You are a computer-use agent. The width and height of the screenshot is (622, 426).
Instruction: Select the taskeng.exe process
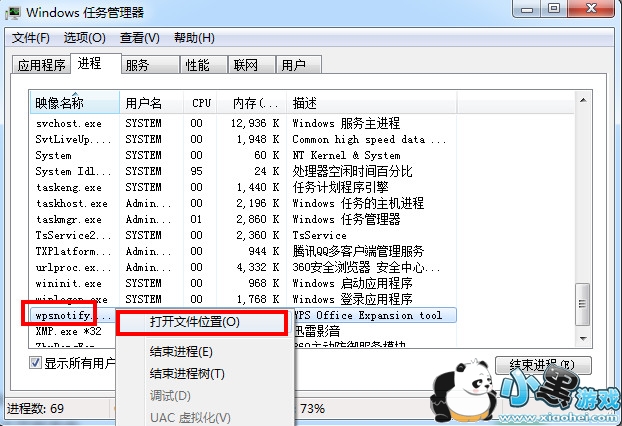(243, 187)
